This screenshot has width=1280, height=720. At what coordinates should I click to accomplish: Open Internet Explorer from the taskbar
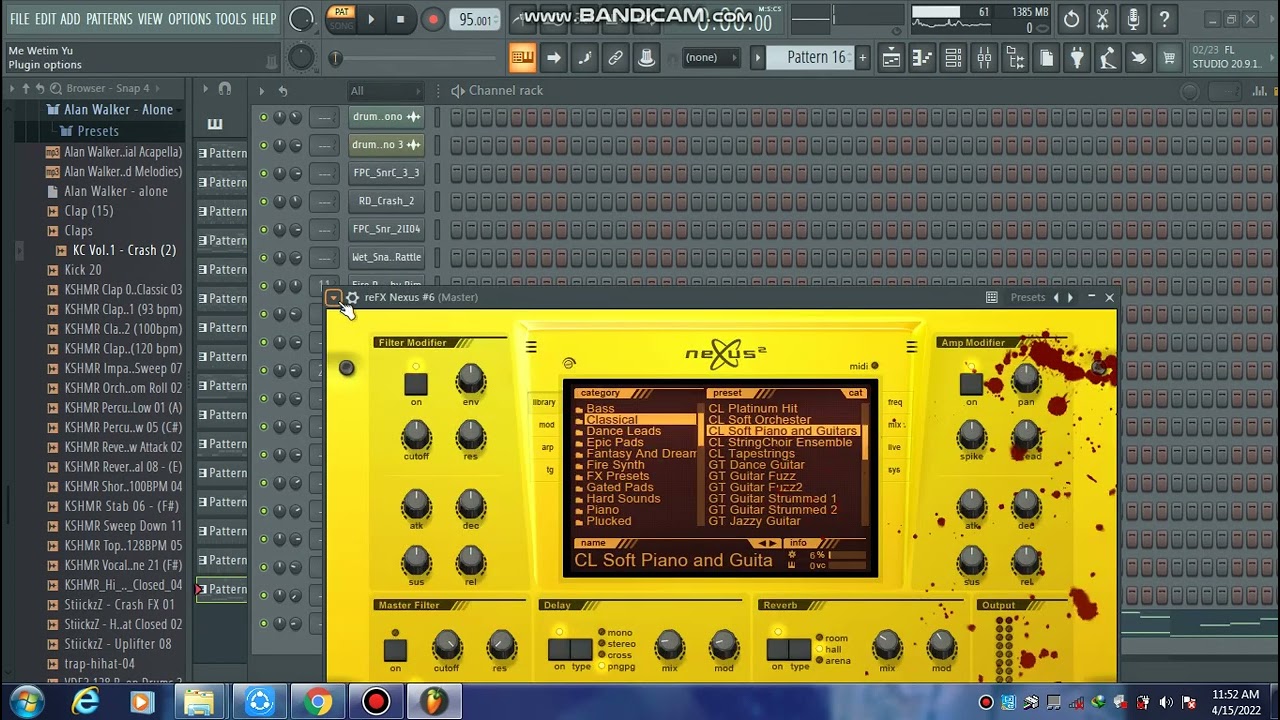click(85, 702)
